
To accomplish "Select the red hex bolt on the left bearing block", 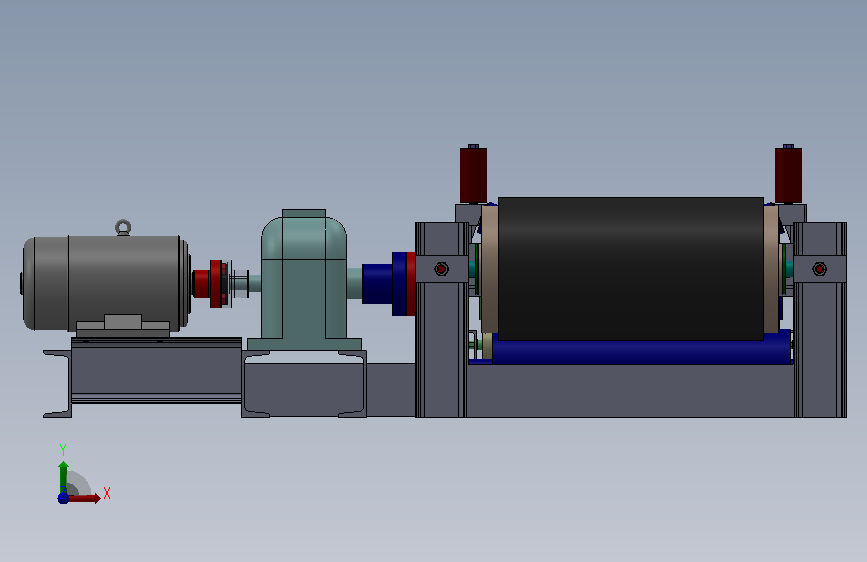I will (x=441, y=269).
